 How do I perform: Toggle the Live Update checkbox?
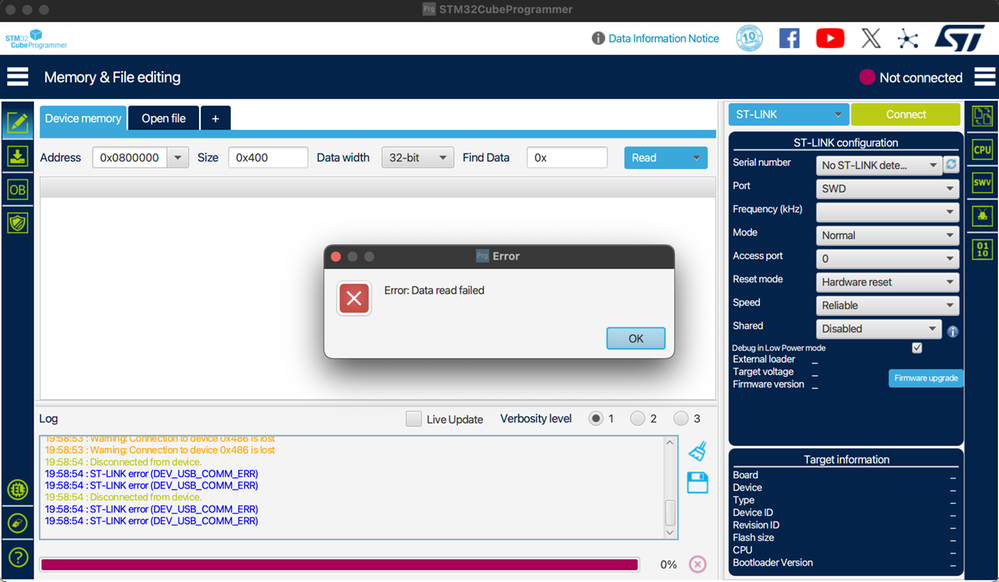[414, 419]
